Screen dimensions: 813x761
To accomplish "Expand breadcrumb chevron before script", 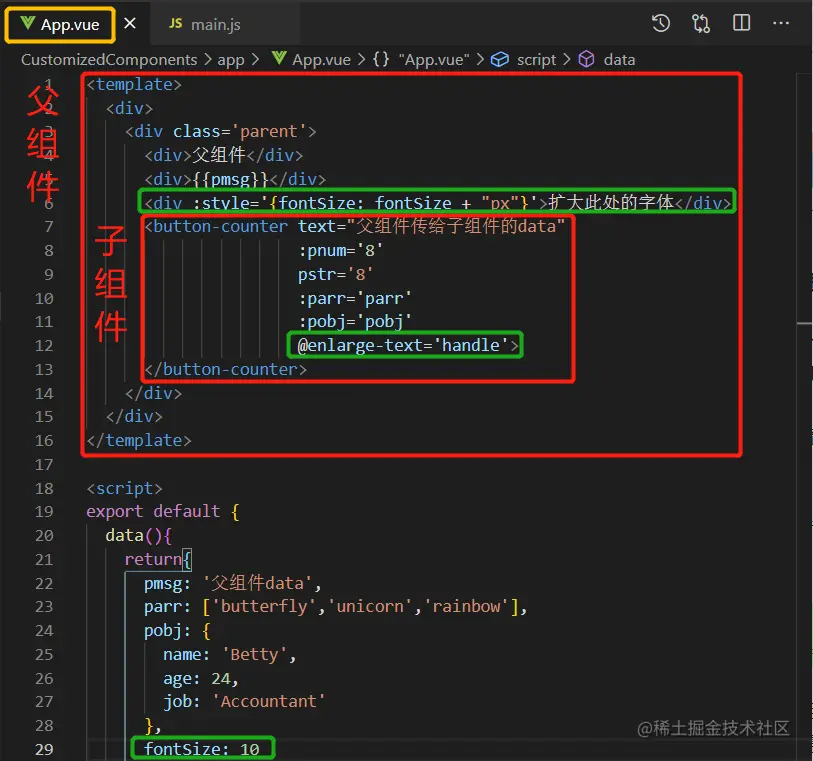I will pyautogui.click(x=481, y=60).
